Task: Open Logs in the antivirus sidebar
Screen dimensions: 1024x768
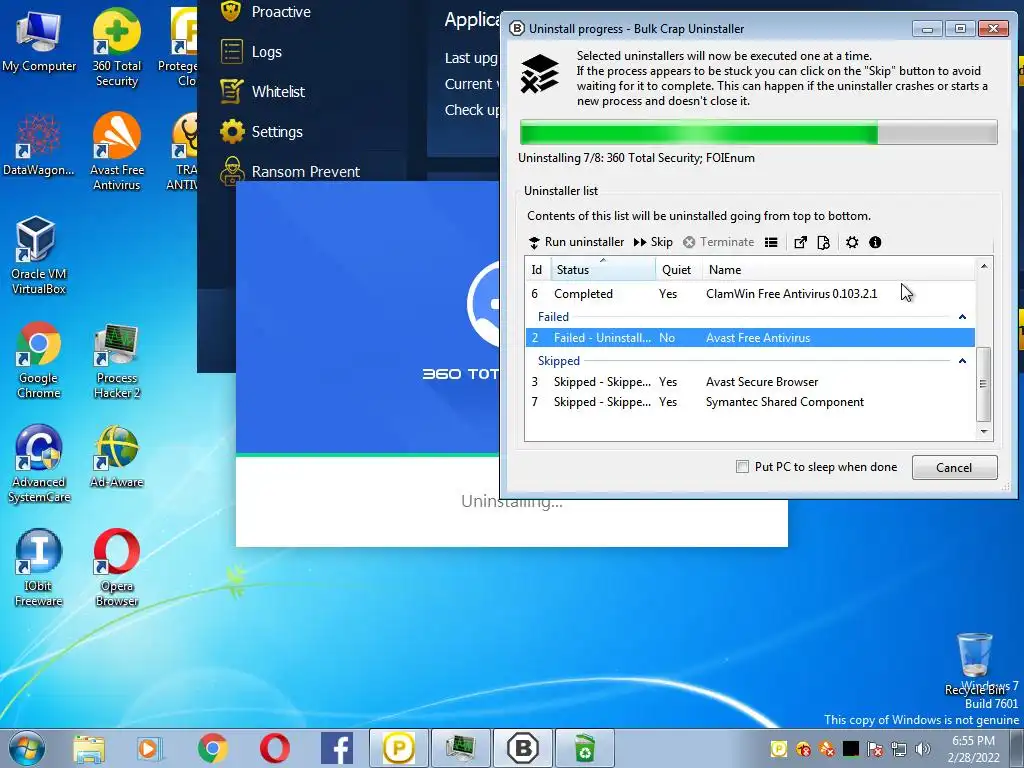Action: [x=266, y=52]
